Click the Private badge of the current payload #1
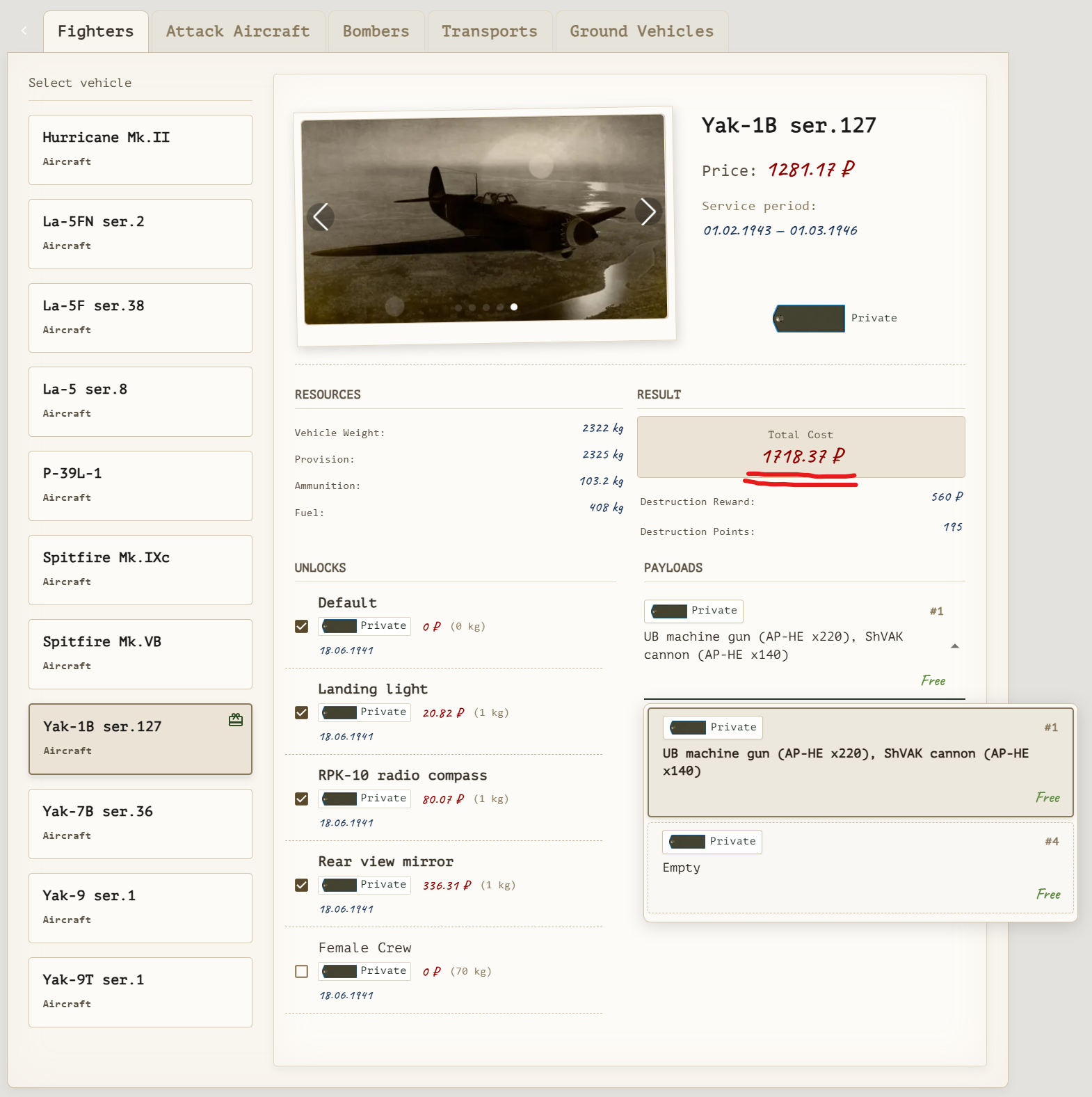 [693, 611]
